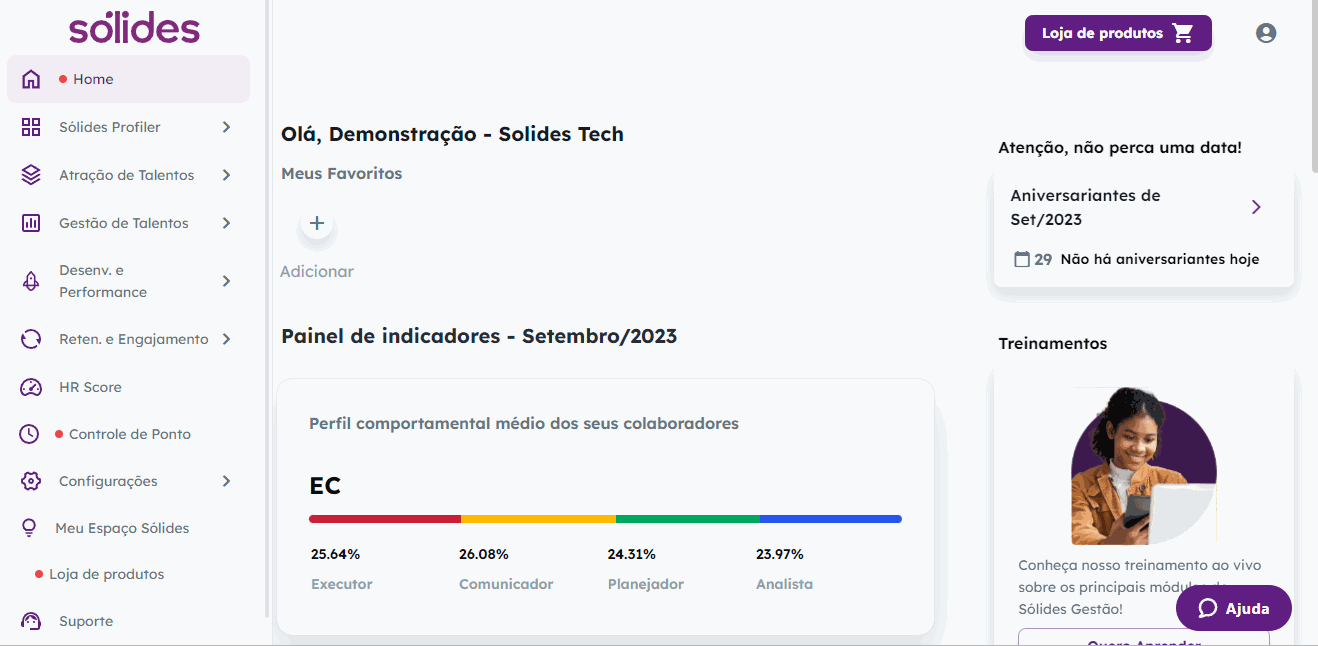Click the Desenv. e Performance rocket icon

click(x=31, y=281)
